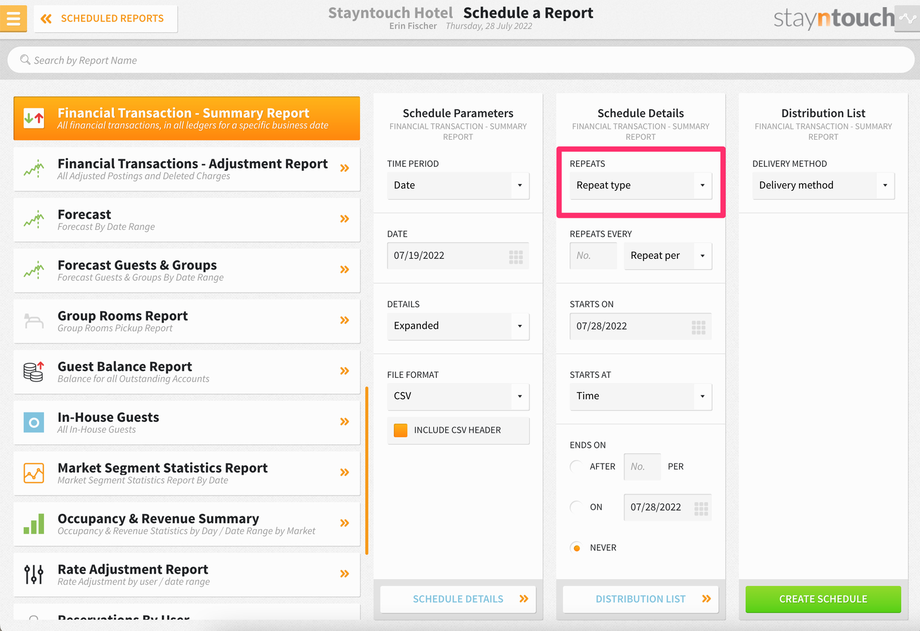Click the green Create Schedule button

[x=823, y=599]
